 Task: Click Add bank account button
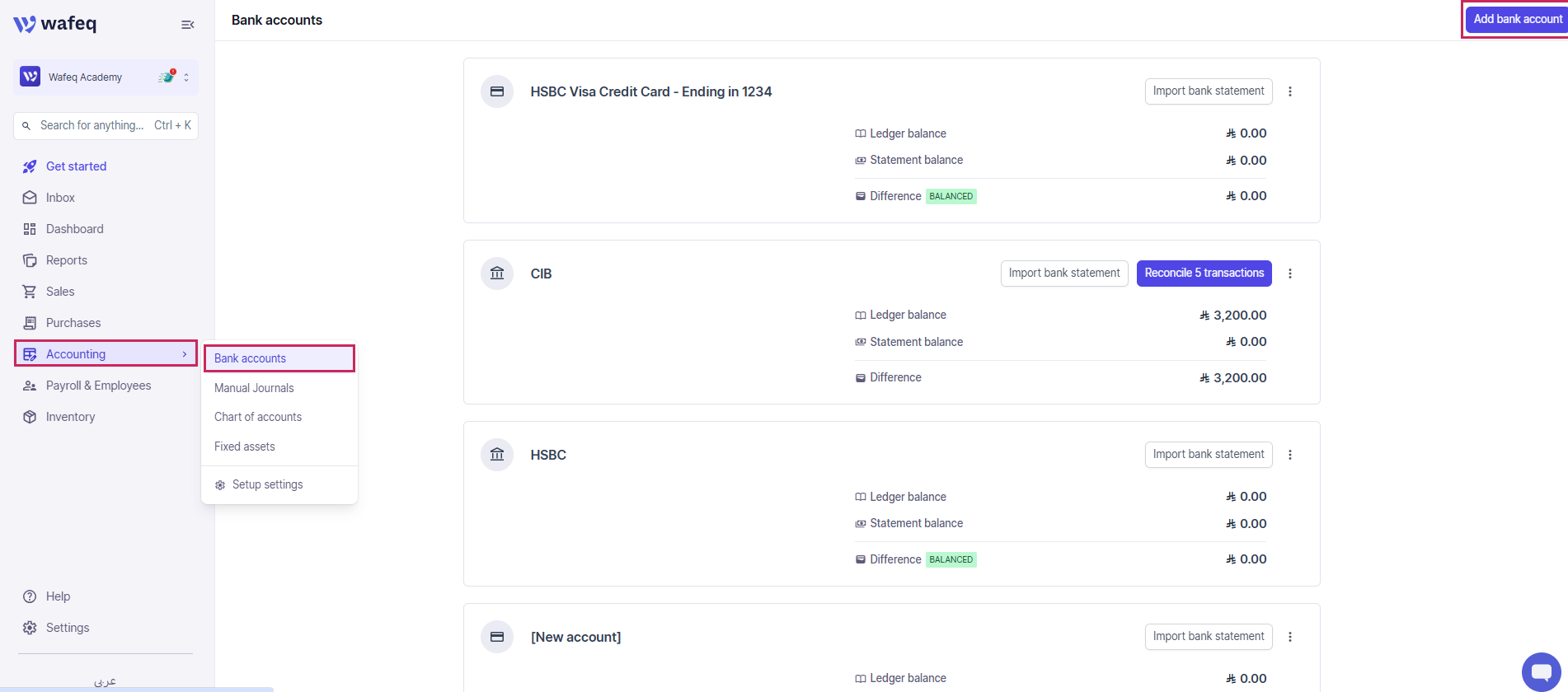[1516, 19]
